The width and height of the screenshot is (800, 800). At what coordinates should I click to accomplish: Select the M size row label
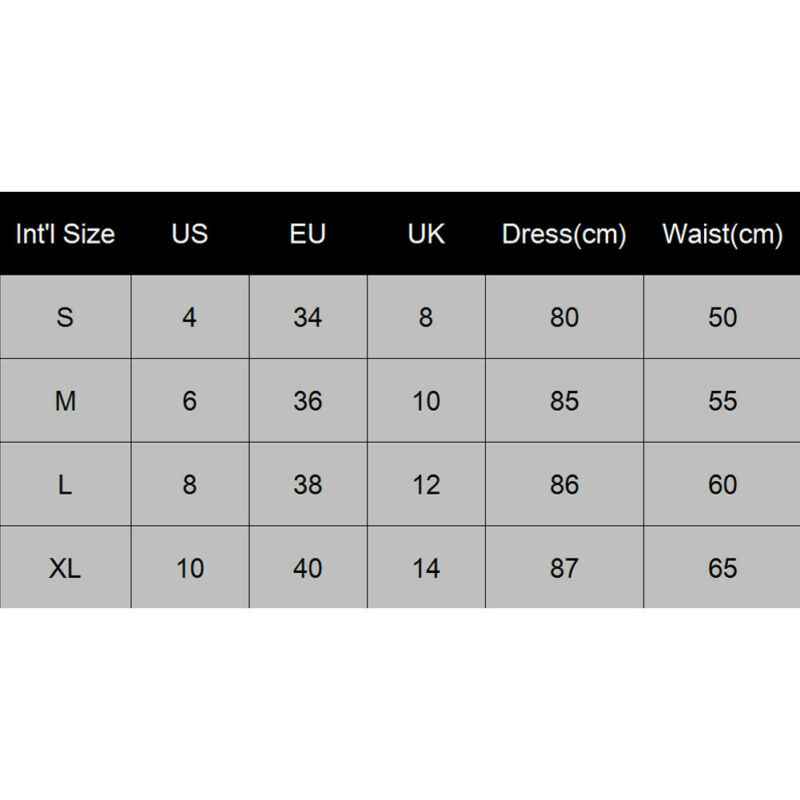point(65,401)
